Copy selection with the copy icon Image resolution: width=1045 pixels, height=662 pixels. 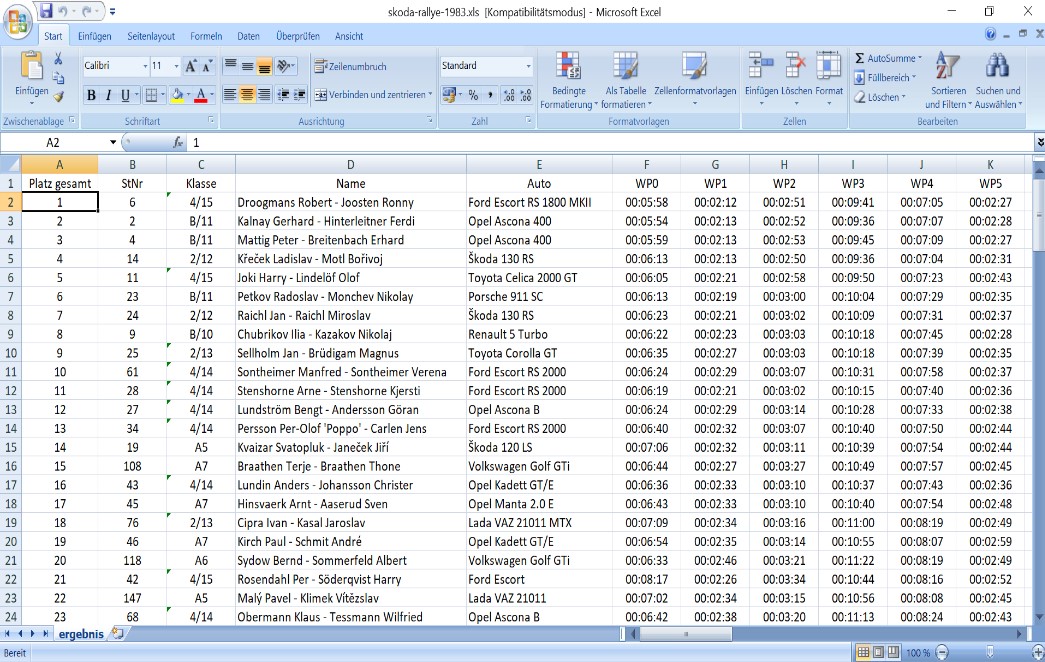coord(58,78)
